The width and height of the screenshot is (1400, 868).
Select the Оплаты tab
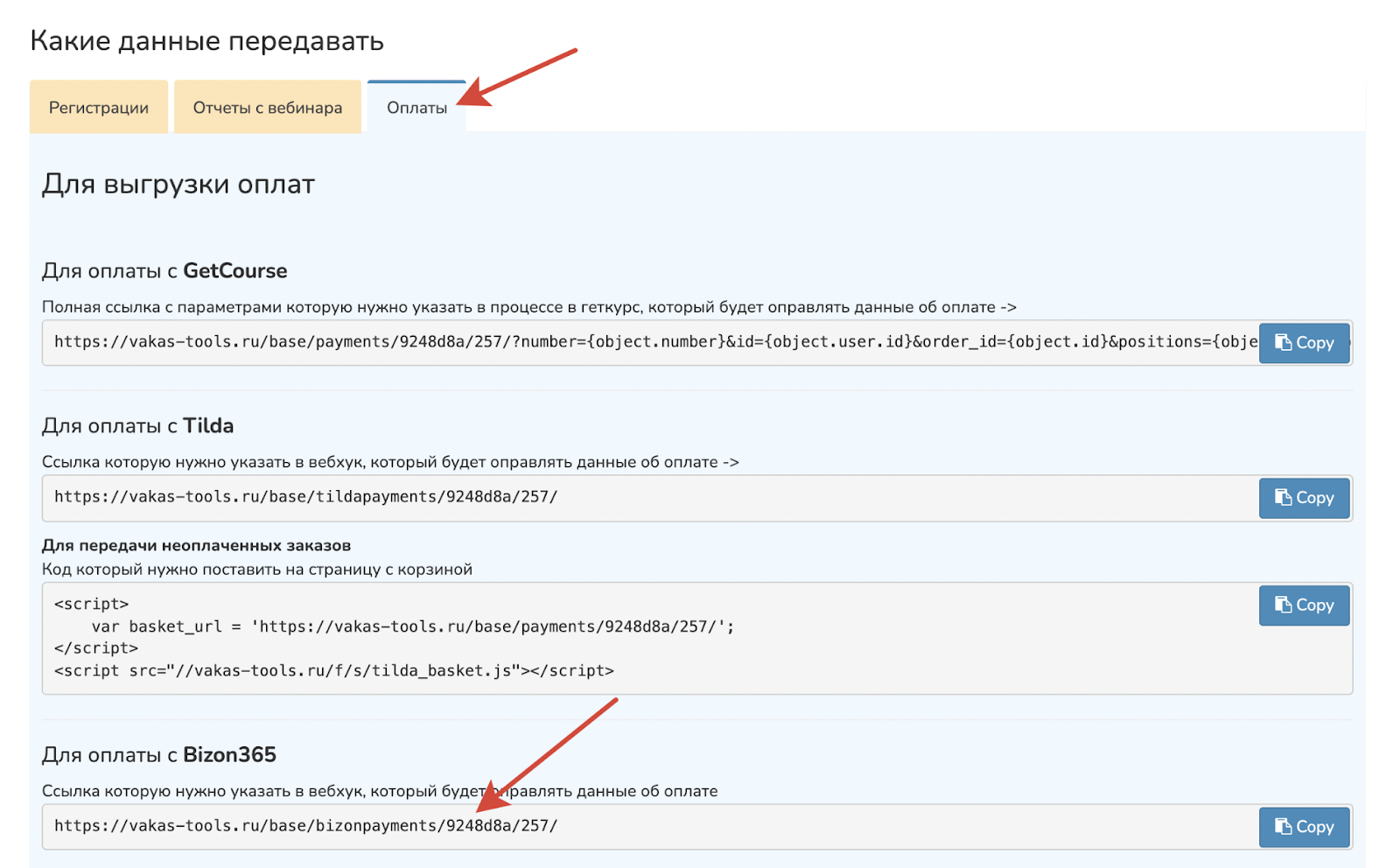coord(416,108)
